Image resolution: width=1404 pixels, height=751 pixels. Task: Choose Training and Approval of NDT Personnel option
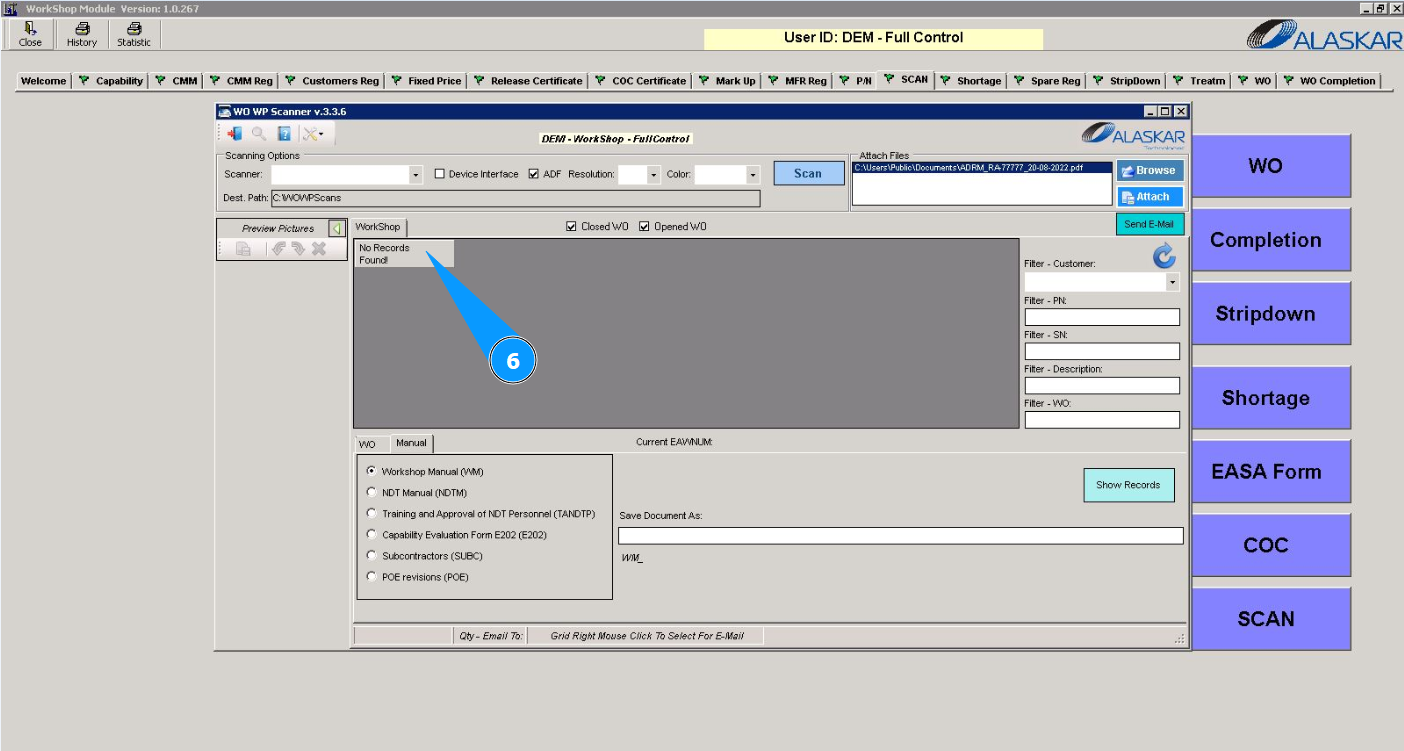click(372, 513)
